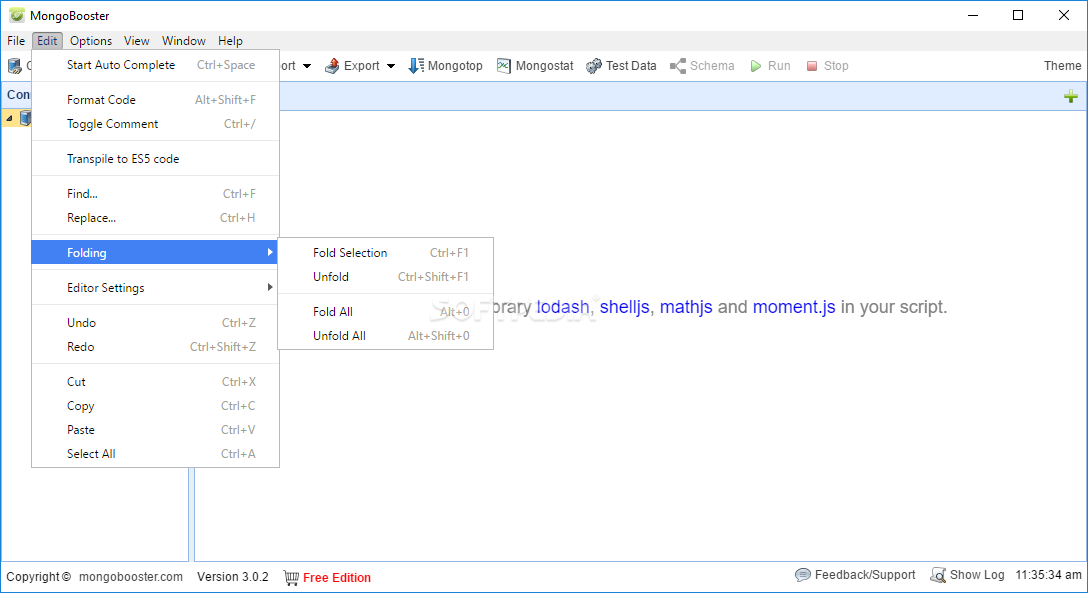Click the Version 3.0.2 text

tap(232, 577)
